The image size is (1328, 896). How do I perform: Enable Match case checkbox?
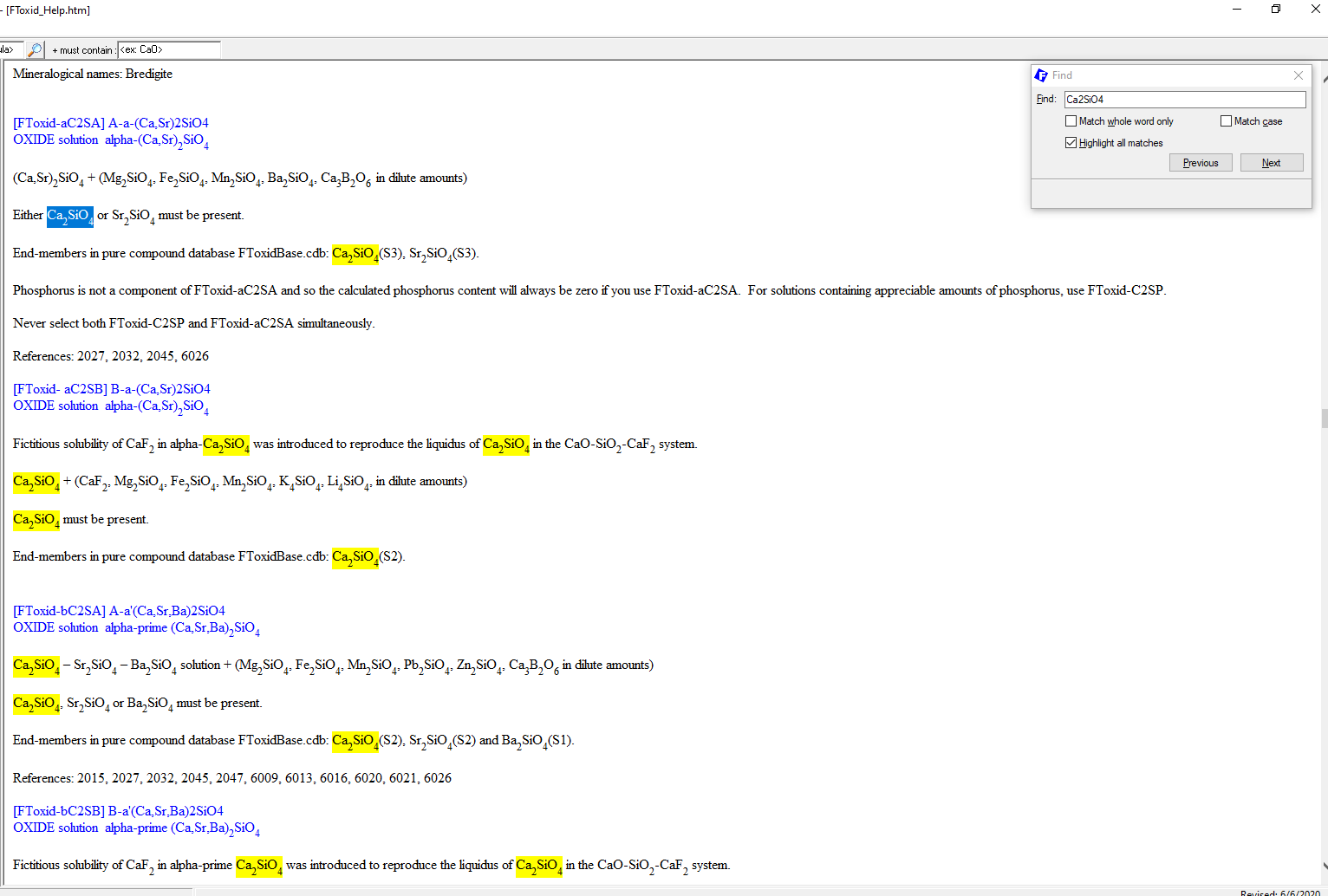click(1226, 121)
